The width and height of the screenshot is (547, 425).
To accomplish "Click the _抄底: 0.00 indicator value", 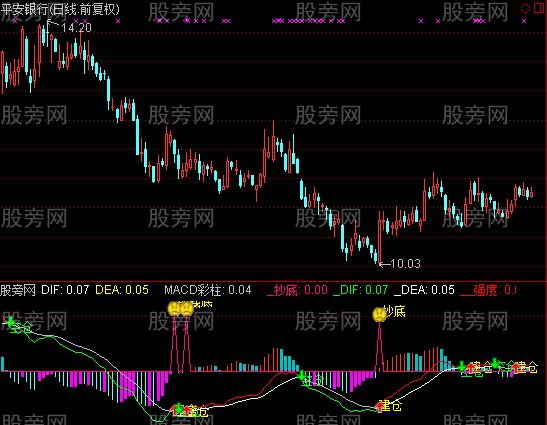I will 297,290.
